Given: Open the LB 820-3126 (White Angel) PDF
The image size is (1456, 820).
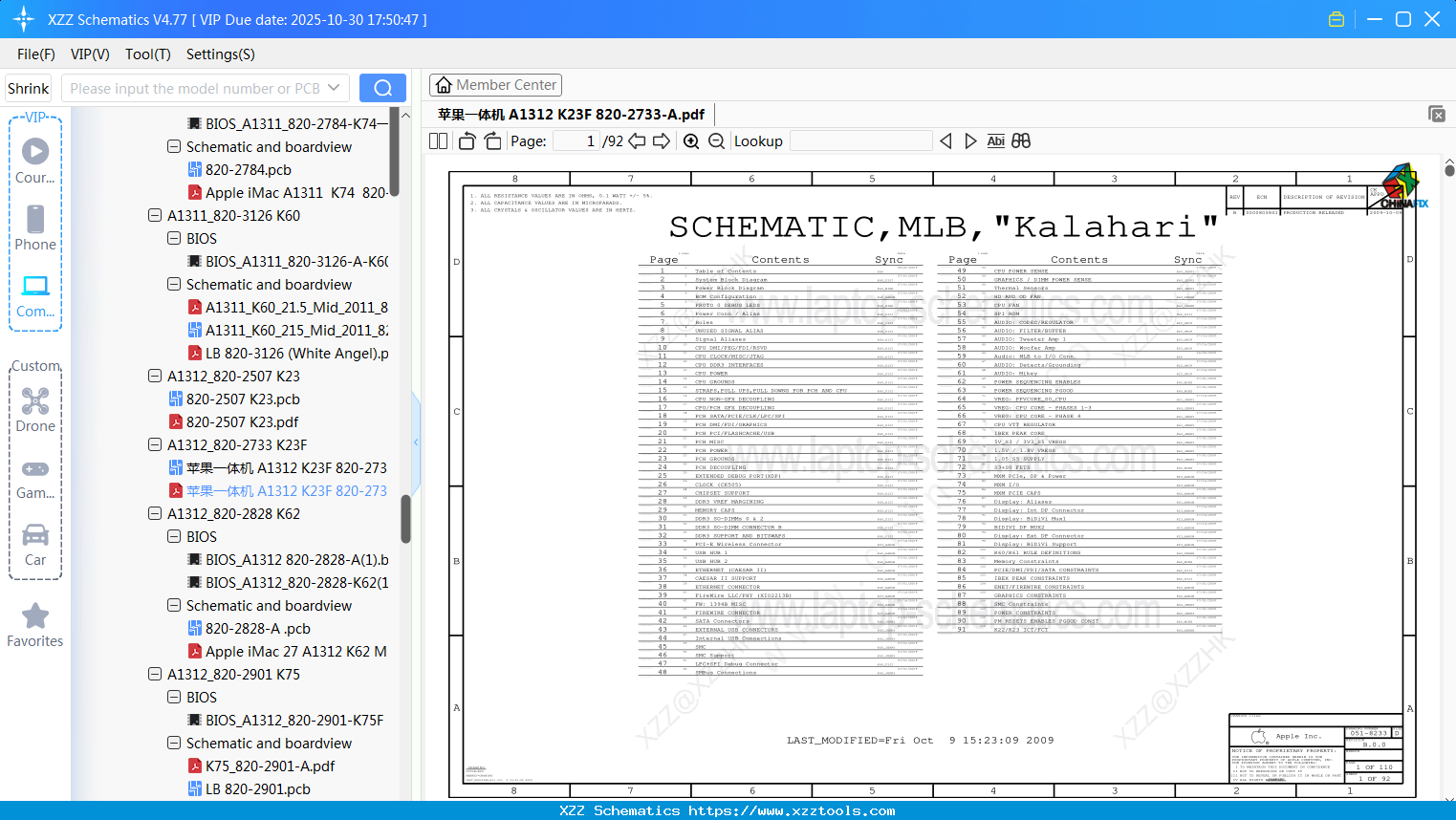Looking at the screenshot, I should click(288, 354).
